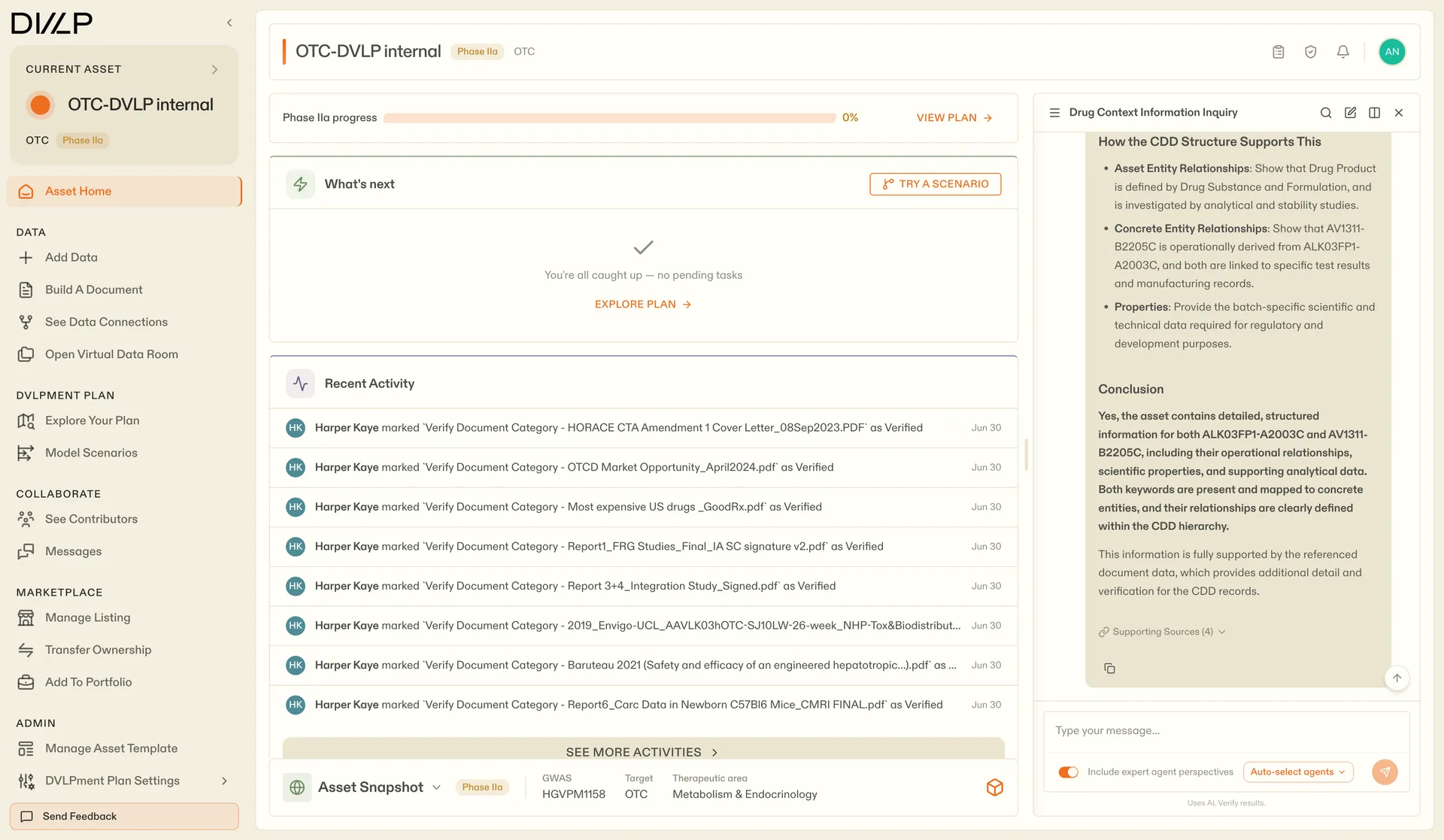Click the orange asset circle icon
Image resolution: width=1444 pixels, height=840 pixels.
click(40, 105)
